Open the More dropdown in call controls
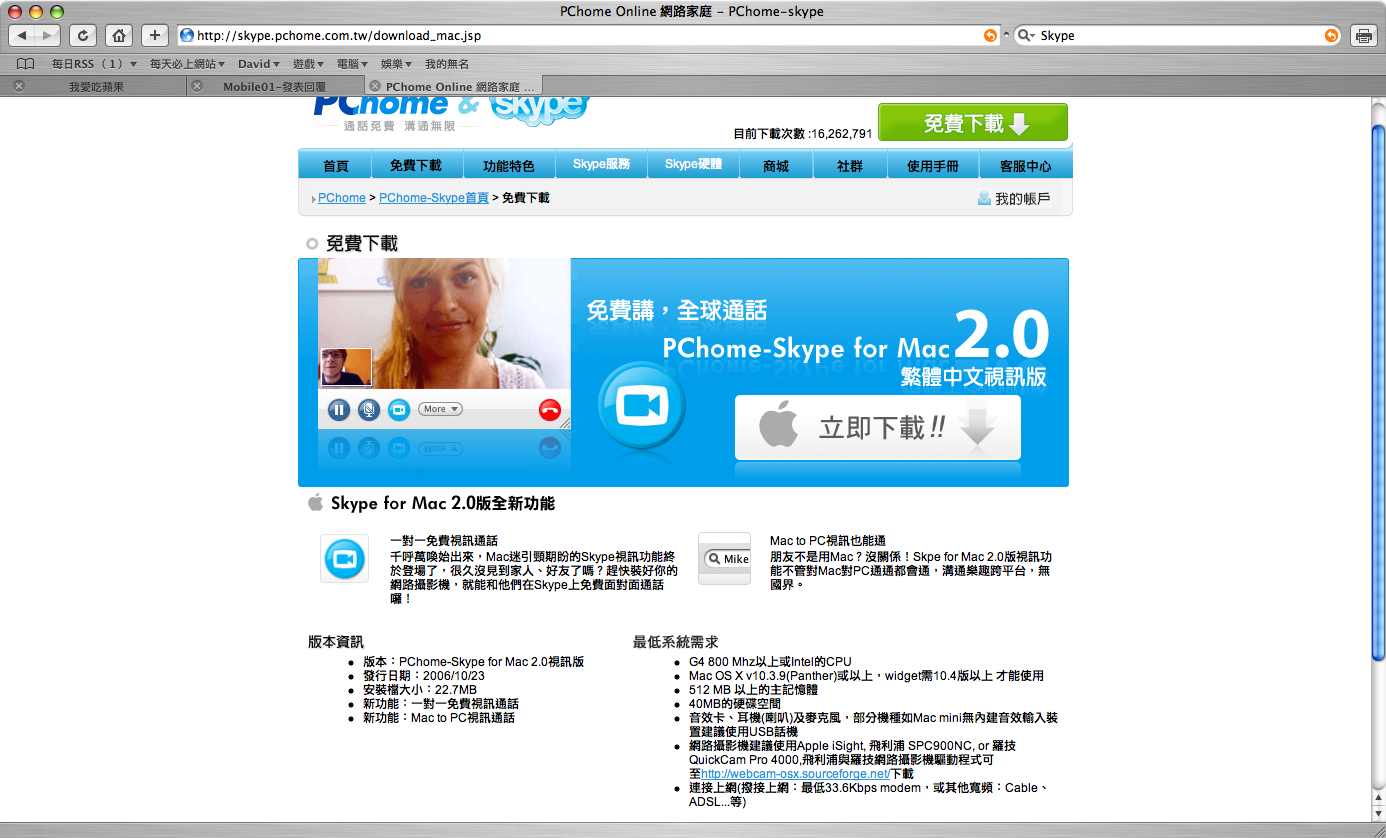The height and width of the screenshot is (838, 1386). coord(440,409)
